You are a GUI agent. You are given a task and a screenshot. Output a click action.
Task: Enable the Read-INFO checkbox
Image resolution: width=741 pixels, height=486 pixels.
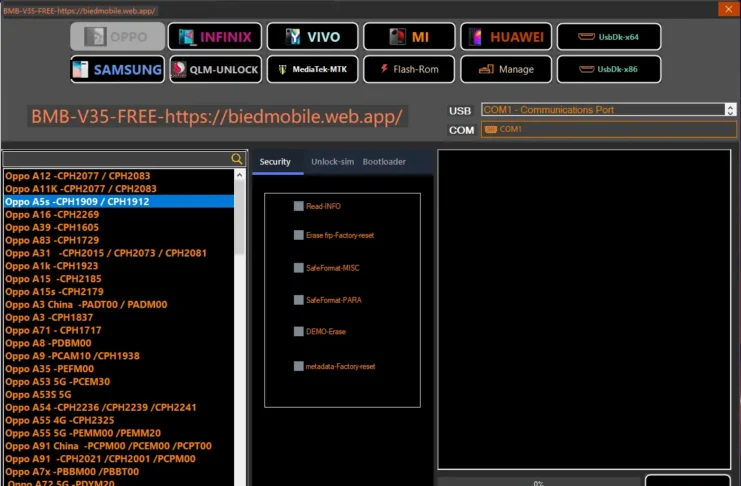point(299,206)
